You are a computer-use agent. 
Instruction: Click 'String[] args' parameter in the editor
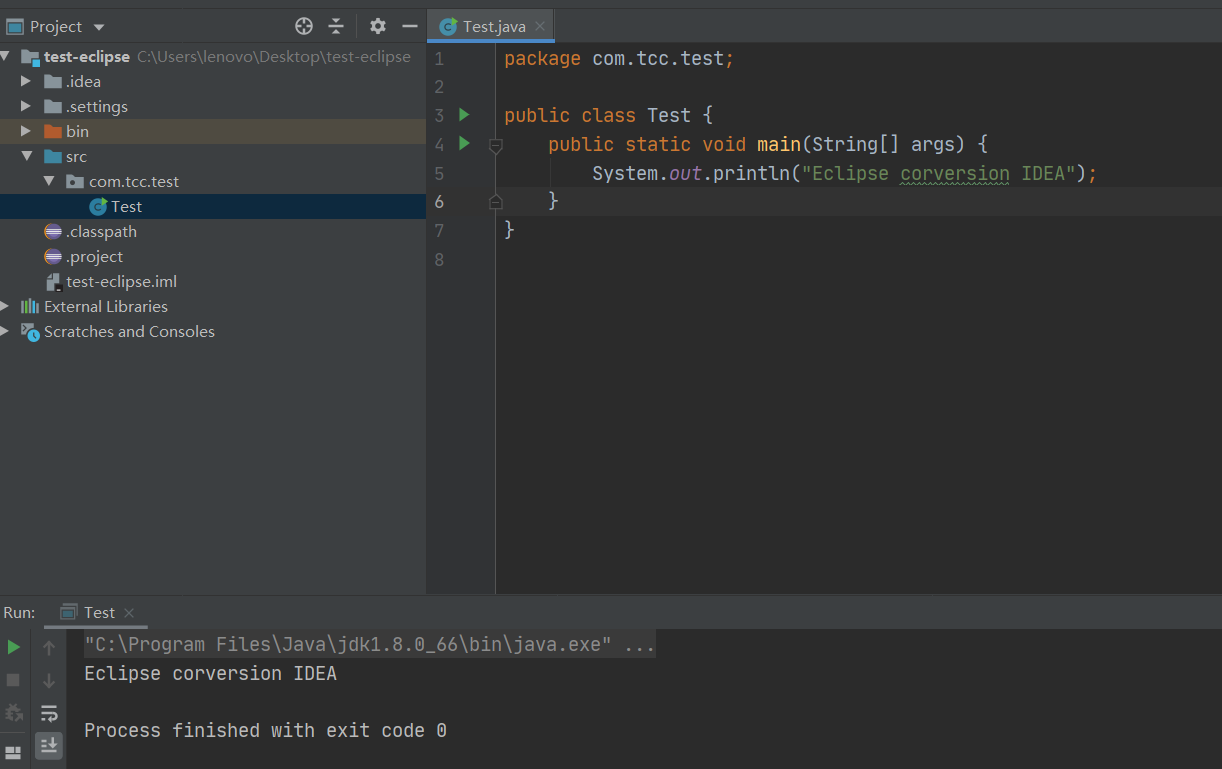[x=884, y=144]
